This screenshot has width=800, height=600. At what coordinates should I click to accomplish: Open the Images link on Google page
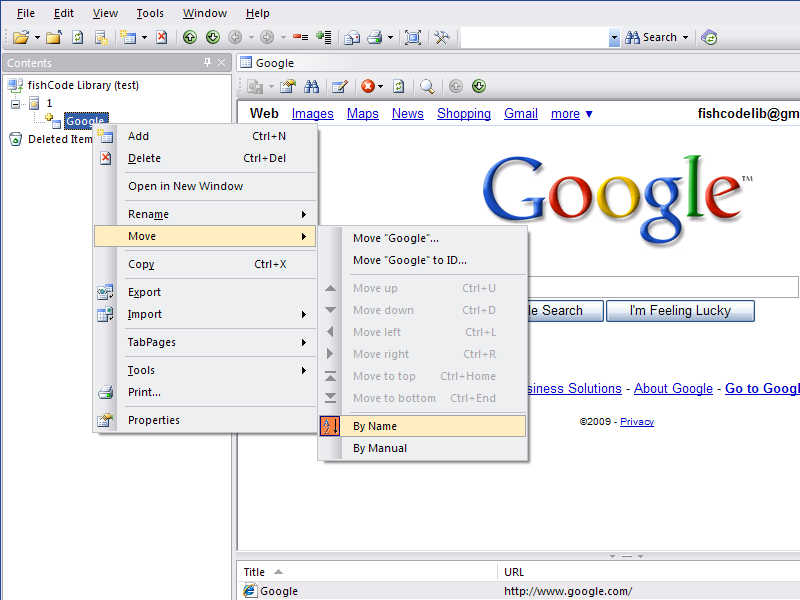(313, 114)
